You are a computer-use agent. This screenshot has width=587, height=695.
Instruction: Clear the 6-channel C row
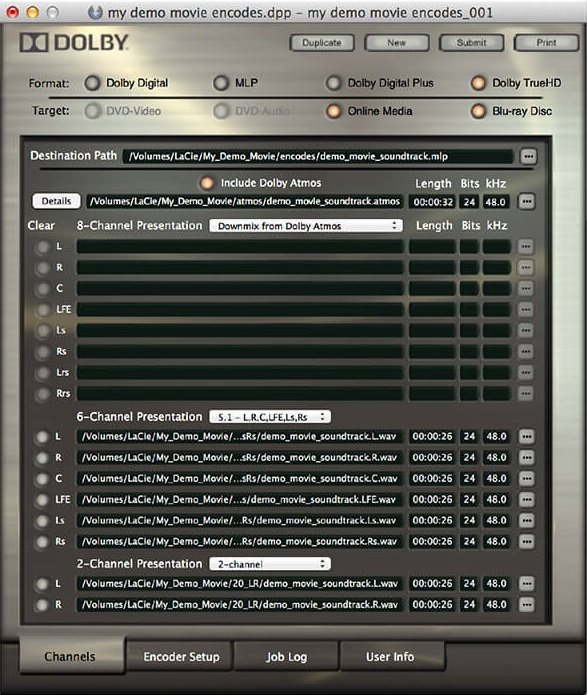[x=42, y=479]
